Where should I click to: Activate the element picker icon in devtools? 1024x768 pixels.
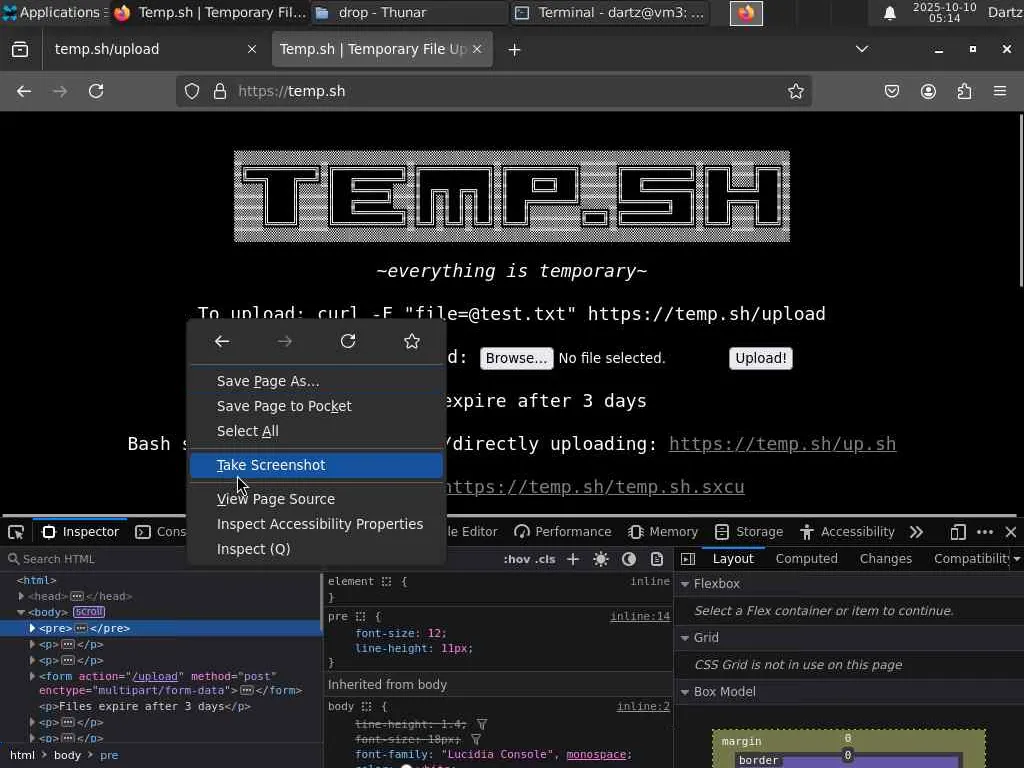pos(16,532)
